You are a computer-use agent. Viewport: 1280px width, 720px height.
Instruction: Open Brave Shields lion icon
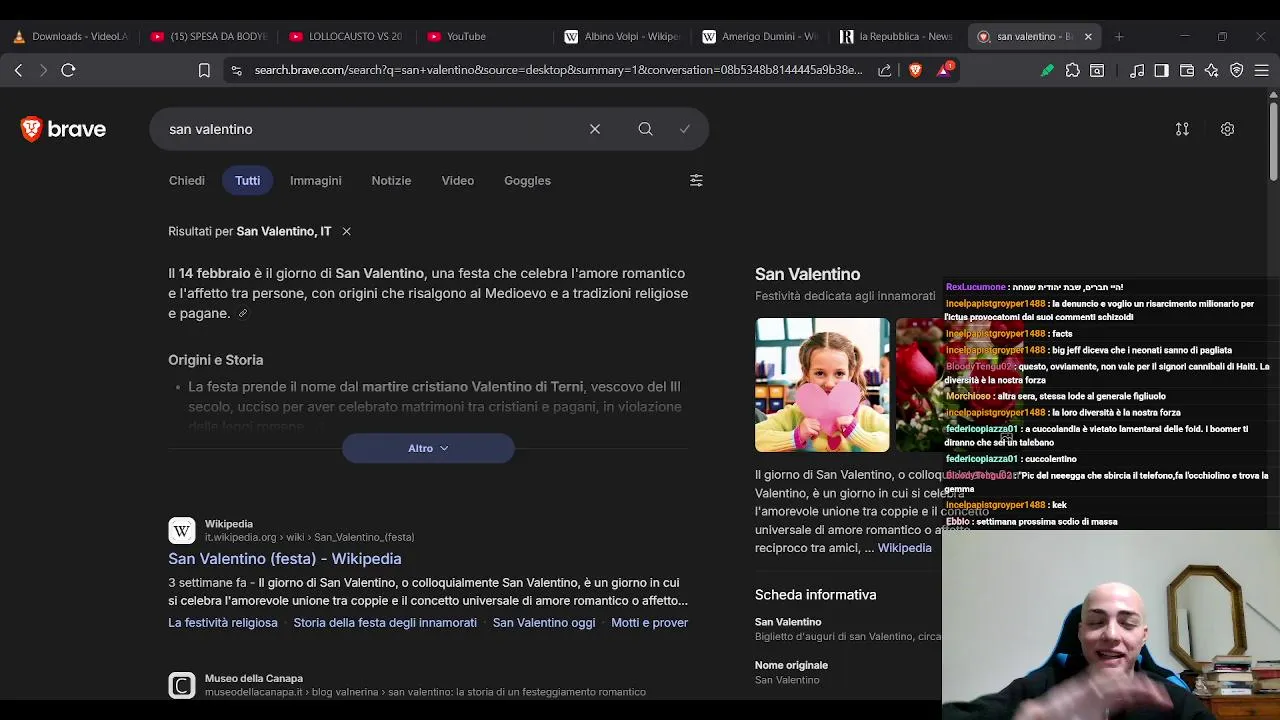[915, 70]
